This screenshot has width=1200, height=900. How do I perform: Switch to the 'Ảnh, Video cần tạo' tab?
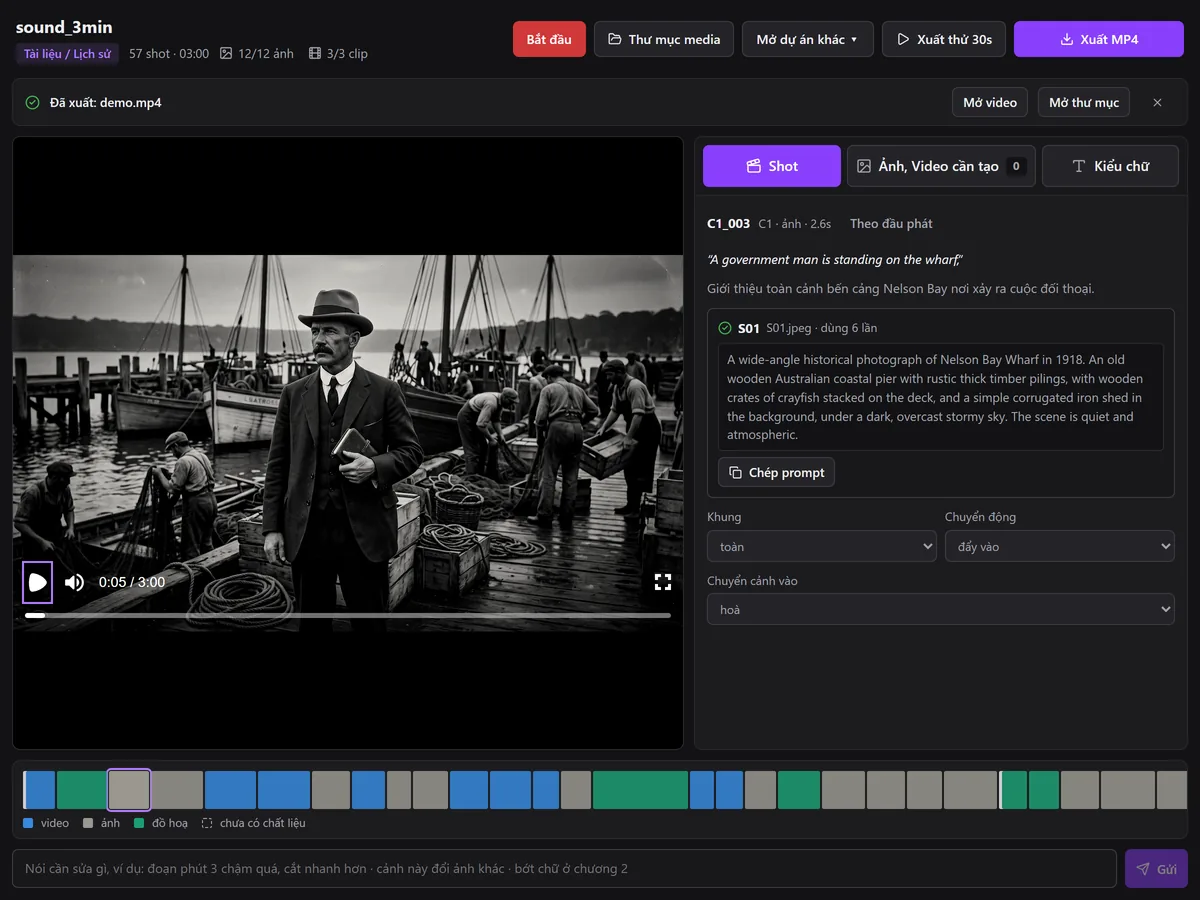pos(941,166)
